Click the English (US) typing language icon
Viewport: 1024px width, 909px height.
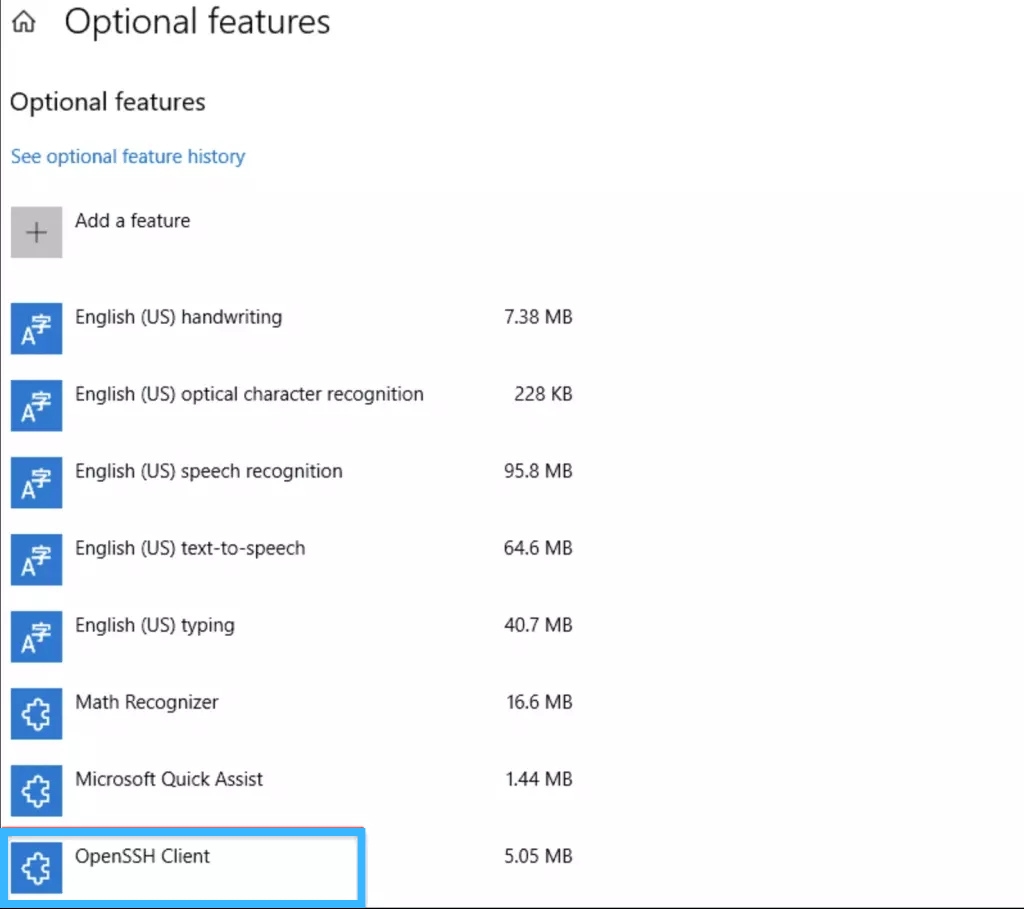tap(37, 637)
